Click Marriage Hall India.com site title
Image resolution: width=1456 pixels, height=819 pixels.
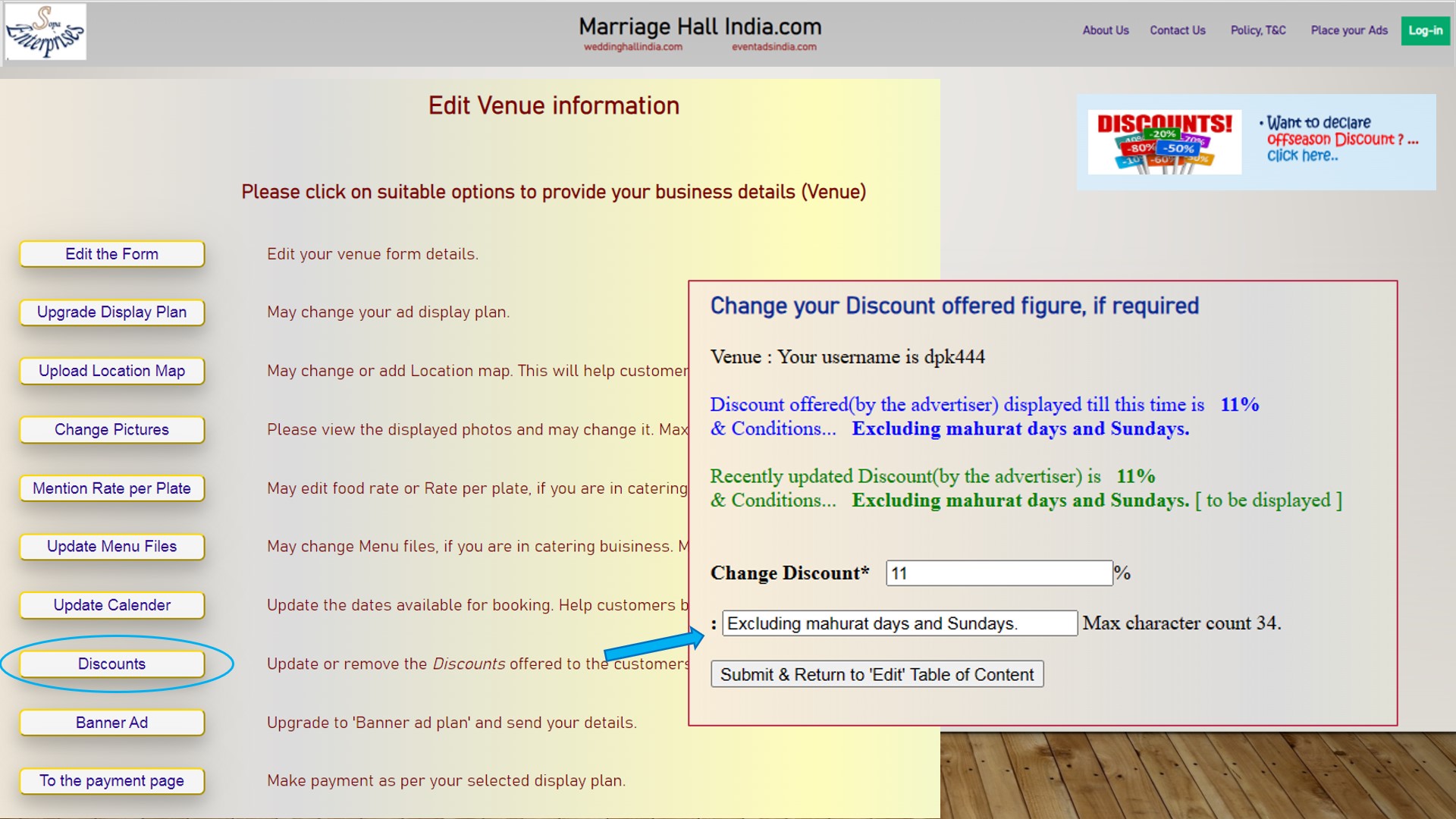click(x=700, y=27)
